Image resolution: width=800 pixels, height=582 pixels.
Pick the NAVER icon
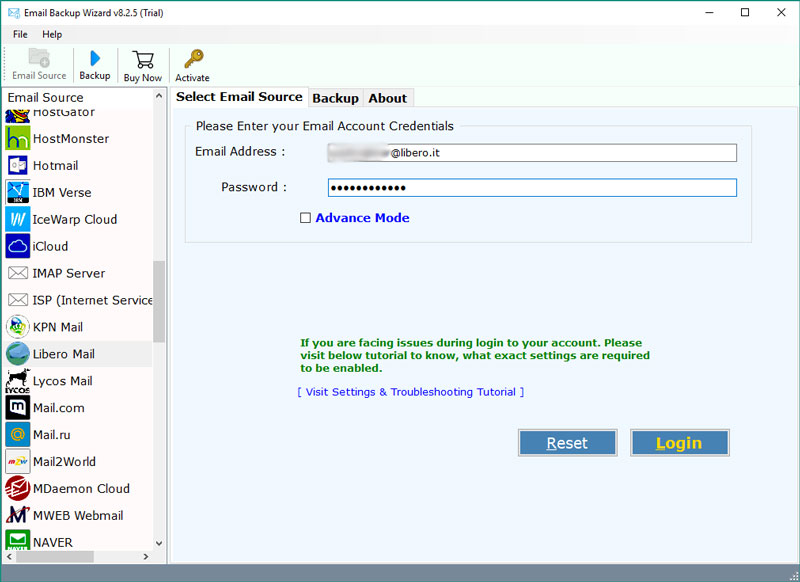click(x=18, y=541)
